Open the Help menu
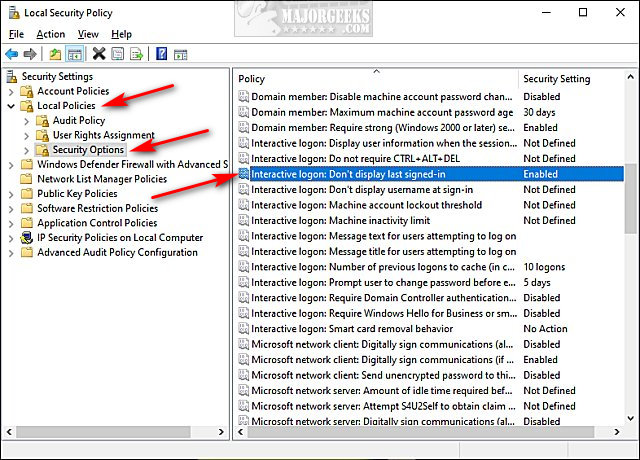 [x=121, y=34]
